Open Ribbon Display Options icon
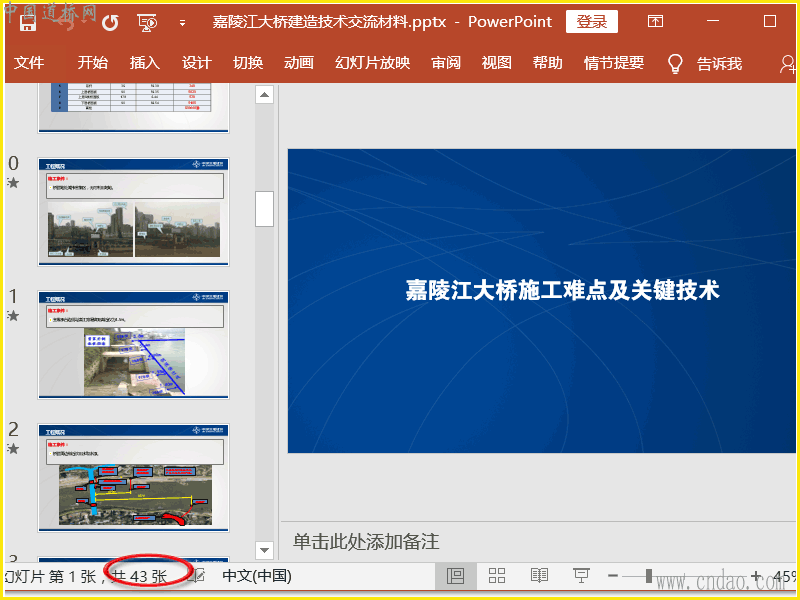800x600 pixels. tap(655, 21)
